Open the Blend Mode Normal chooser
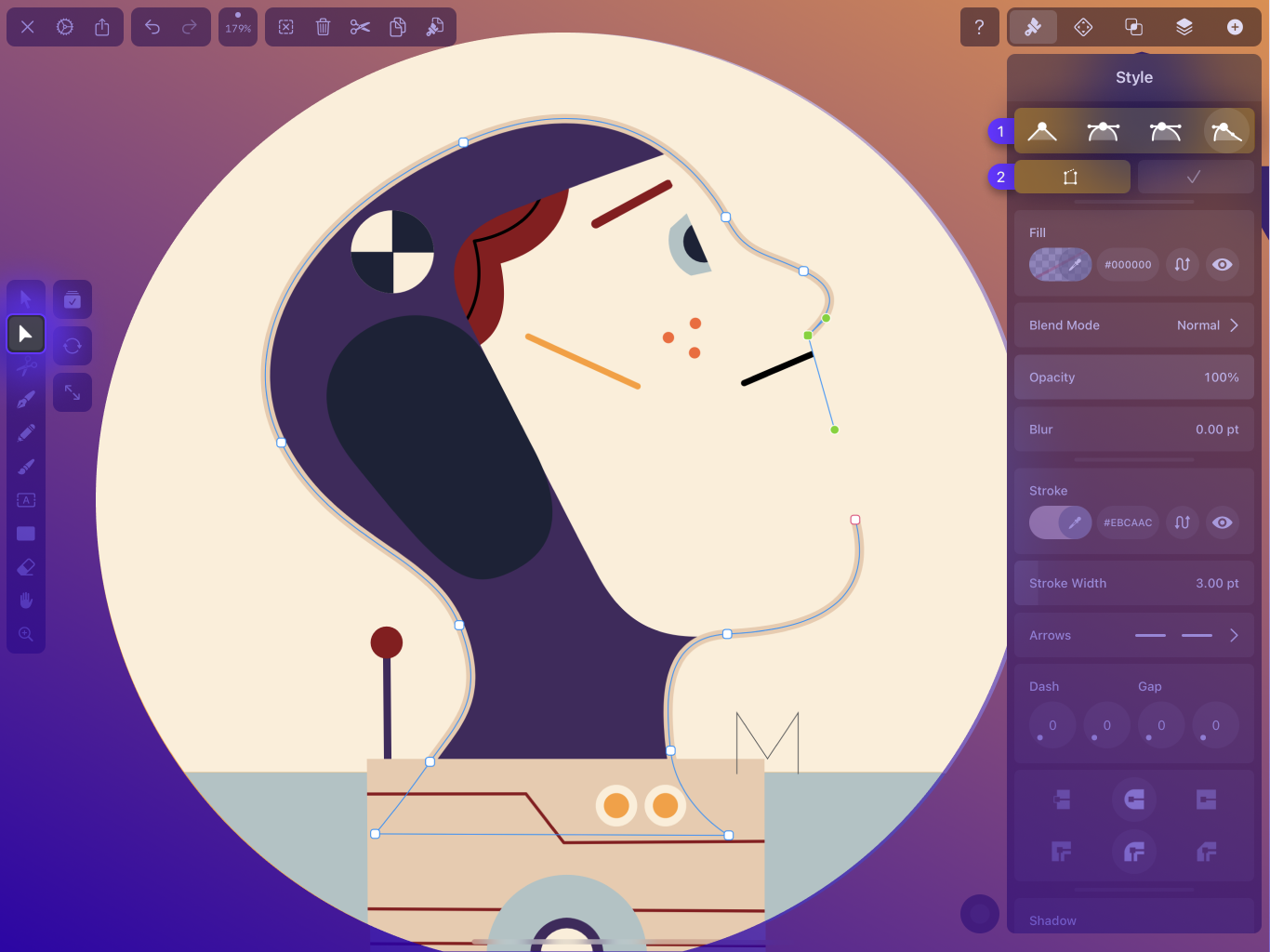The width and height of the screenshot is (1270, 952). 1134,325
